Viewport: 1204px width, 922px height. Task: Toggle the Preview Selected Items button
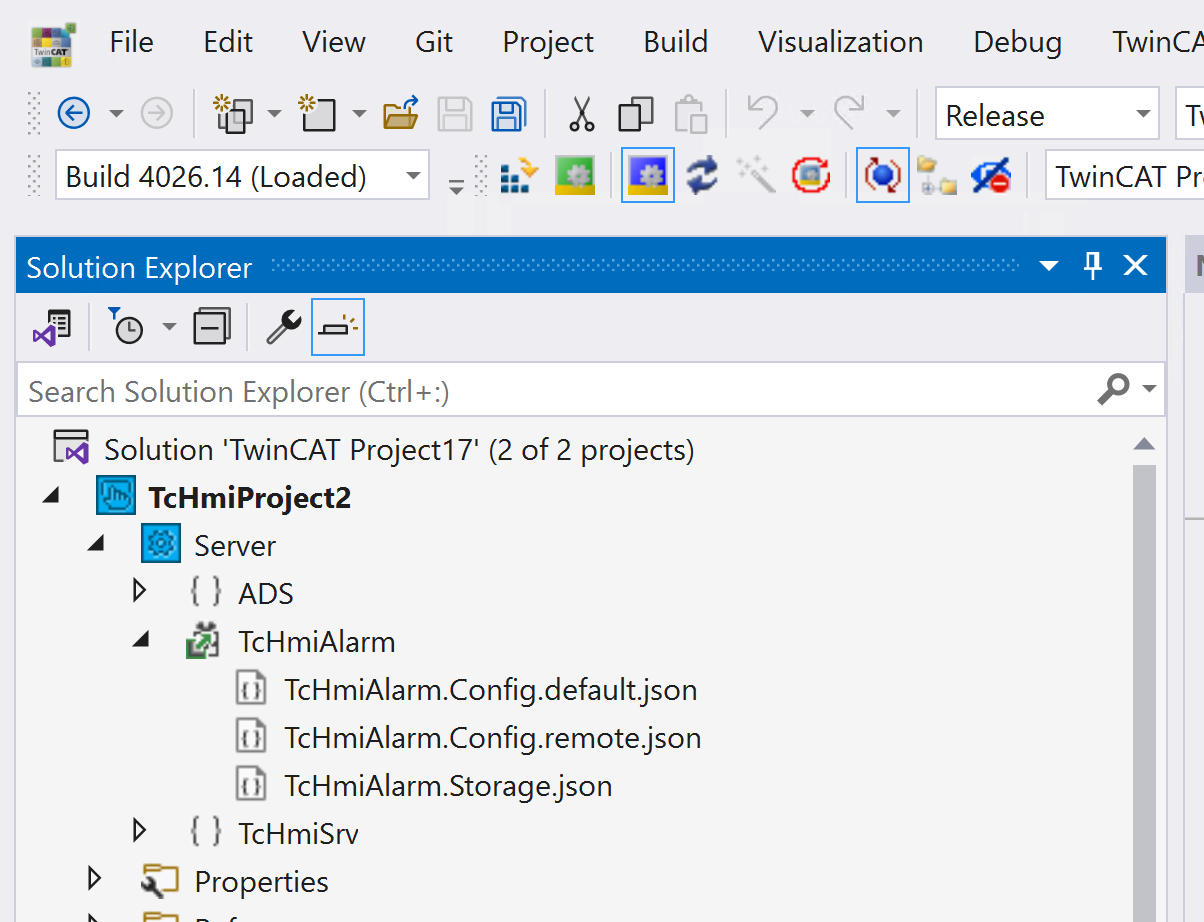338,327
